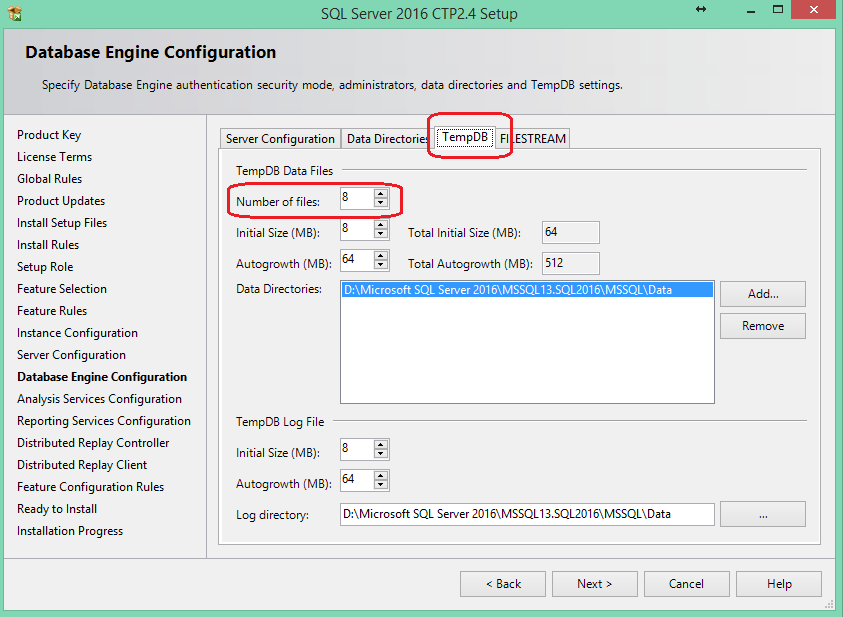
Task: Click Setup Role step
Action: tap(45, 267)
